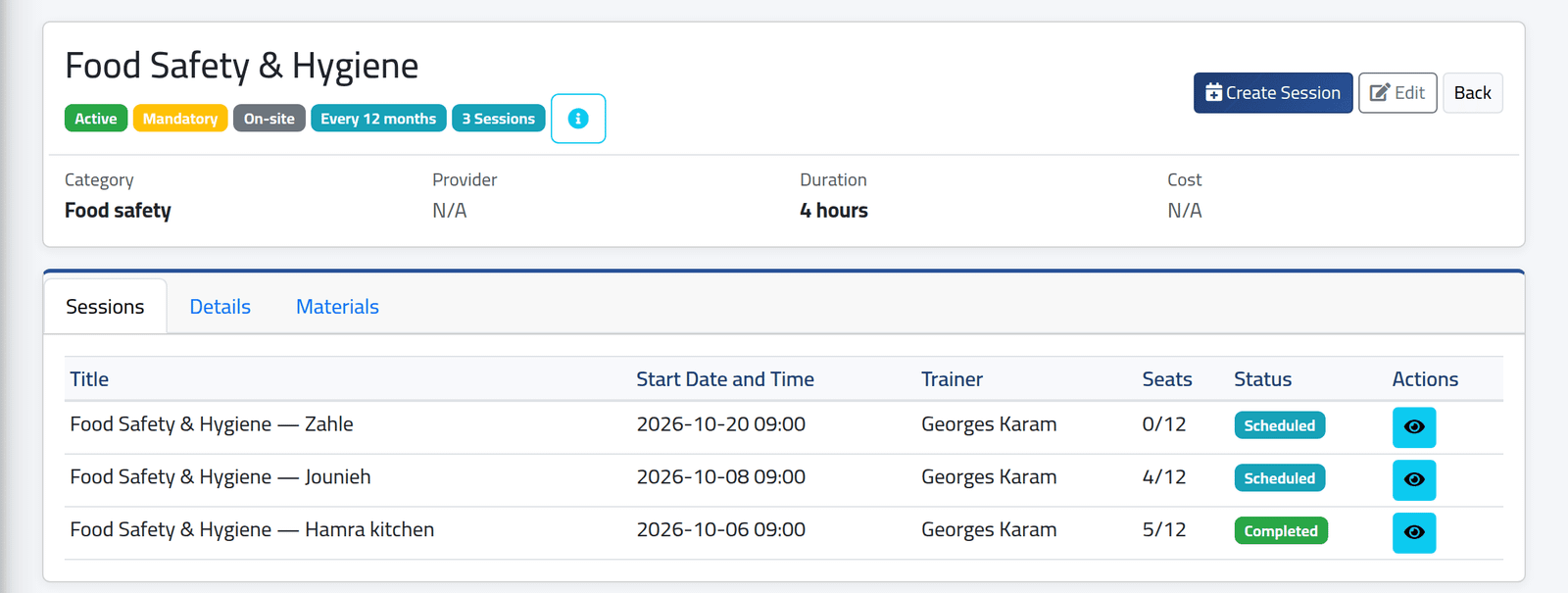Open the Details tab
The width and height of the screenshot is (1568, 593).
point(220,307)
